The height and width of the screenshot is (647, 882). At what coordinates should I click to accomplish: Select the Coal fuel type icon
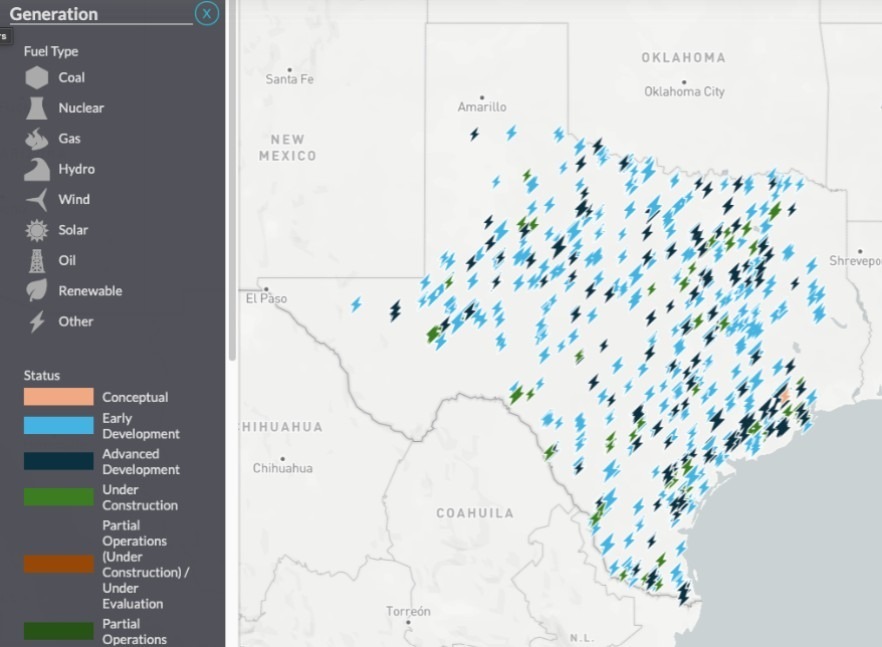tap(35, 77)
